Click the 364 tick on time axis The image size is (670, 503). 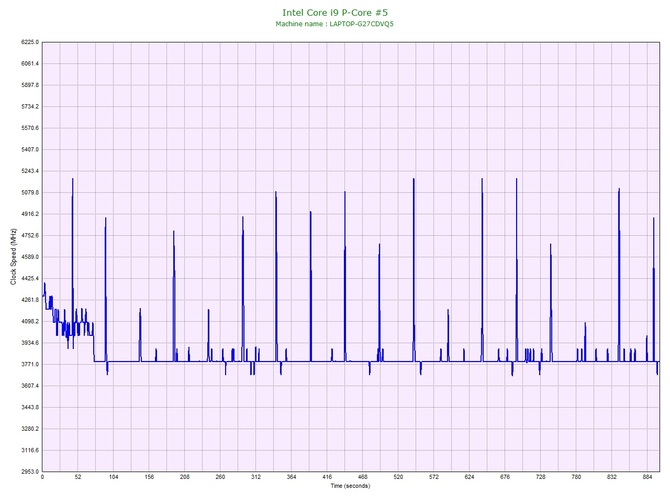click(x=291, y=477)
